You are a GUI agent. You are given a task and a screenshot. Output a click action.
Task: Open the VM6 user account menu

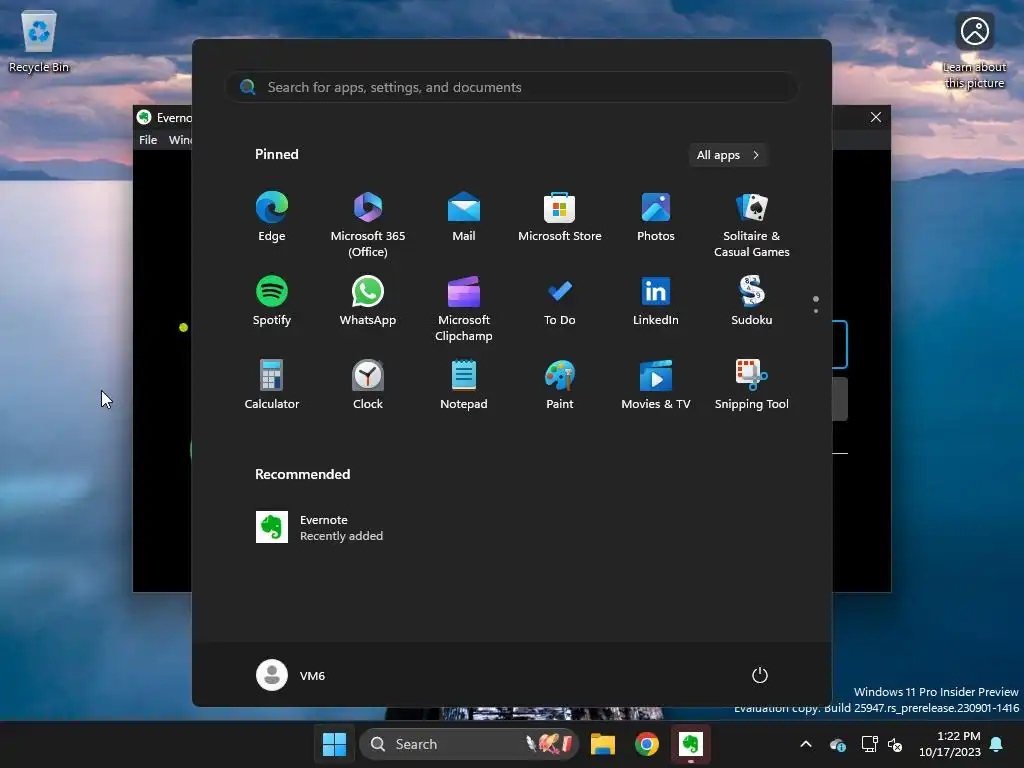coord(291,675)
